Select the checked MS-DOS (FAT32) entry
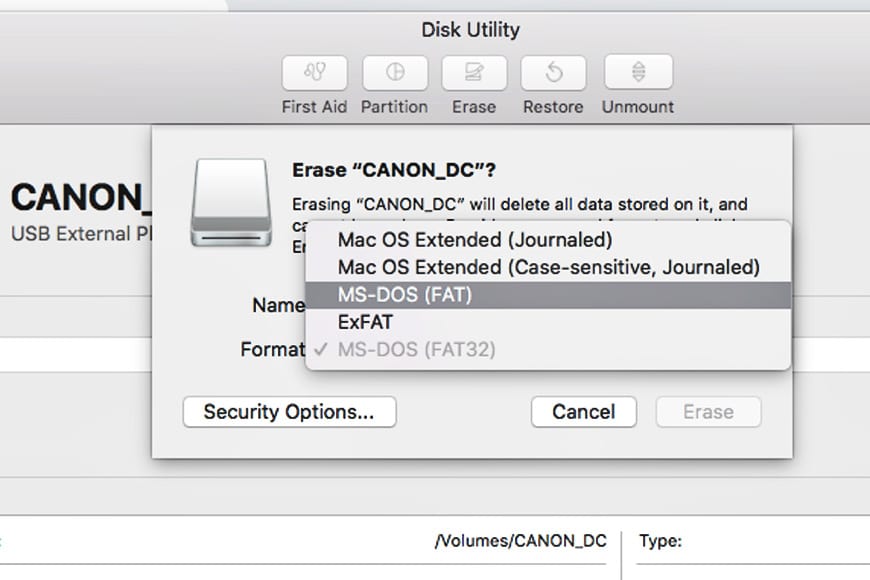Screen dimensions: 870x580 tap(416, 350)
